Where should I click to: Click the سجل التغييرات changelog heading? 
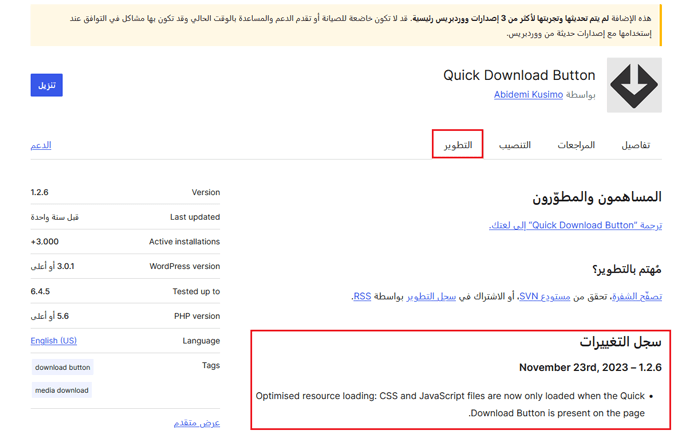point(621,342)
